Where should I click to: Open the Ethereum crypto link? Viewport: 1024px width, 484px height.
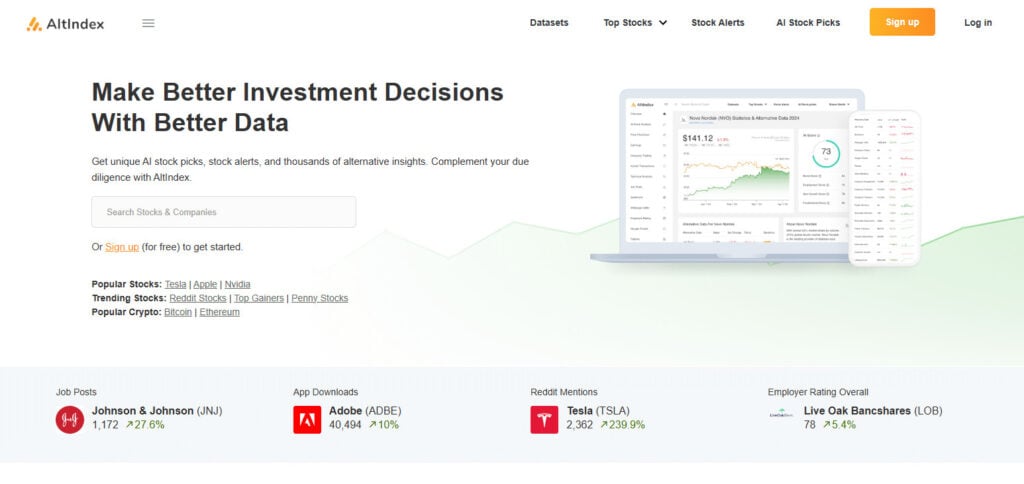[x=219, y=312]
